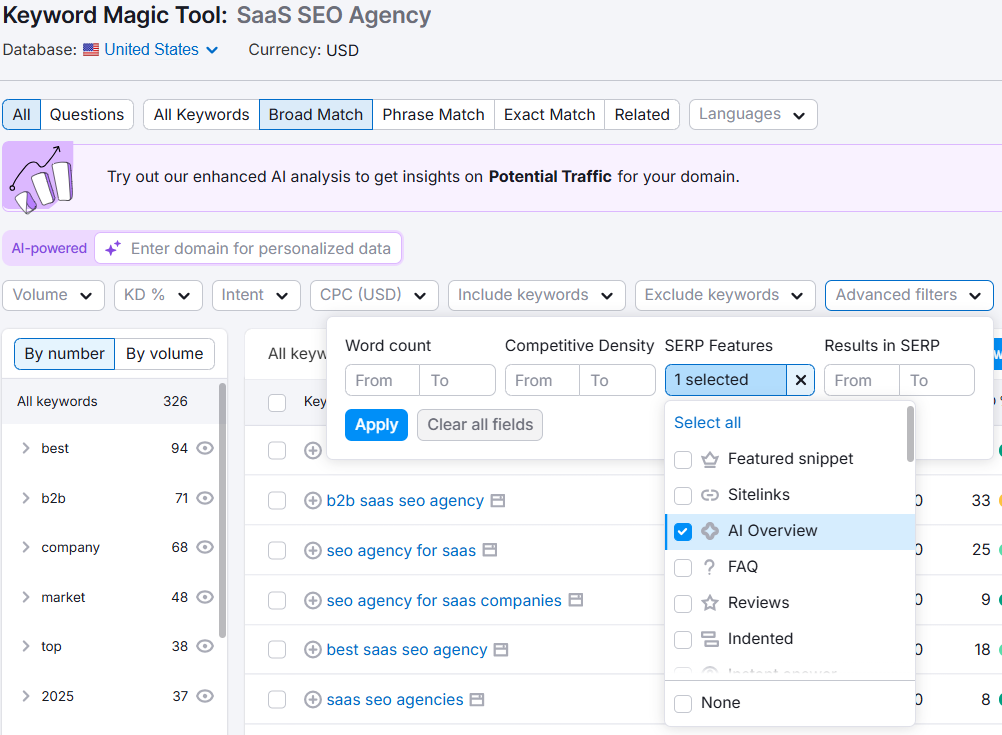Click the SERP icon next to saas seo agencies
This screenshot has height=735, width=1002.
click(x=477, y=700)
